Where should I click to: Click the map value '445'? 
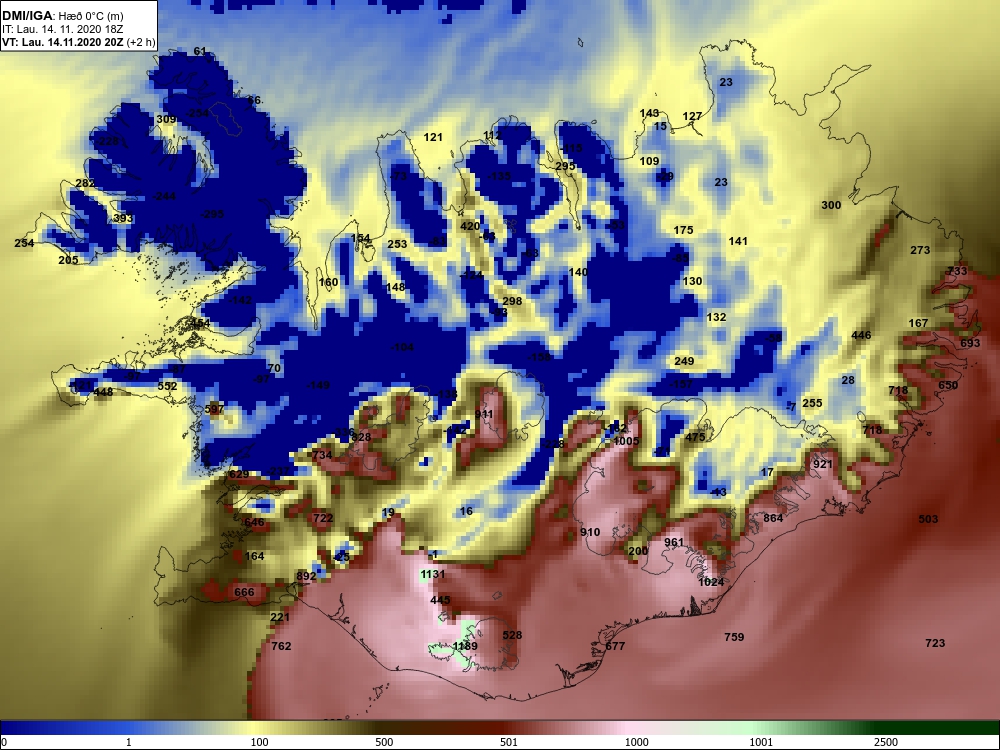pyautogui.click(x=440, y=599)
